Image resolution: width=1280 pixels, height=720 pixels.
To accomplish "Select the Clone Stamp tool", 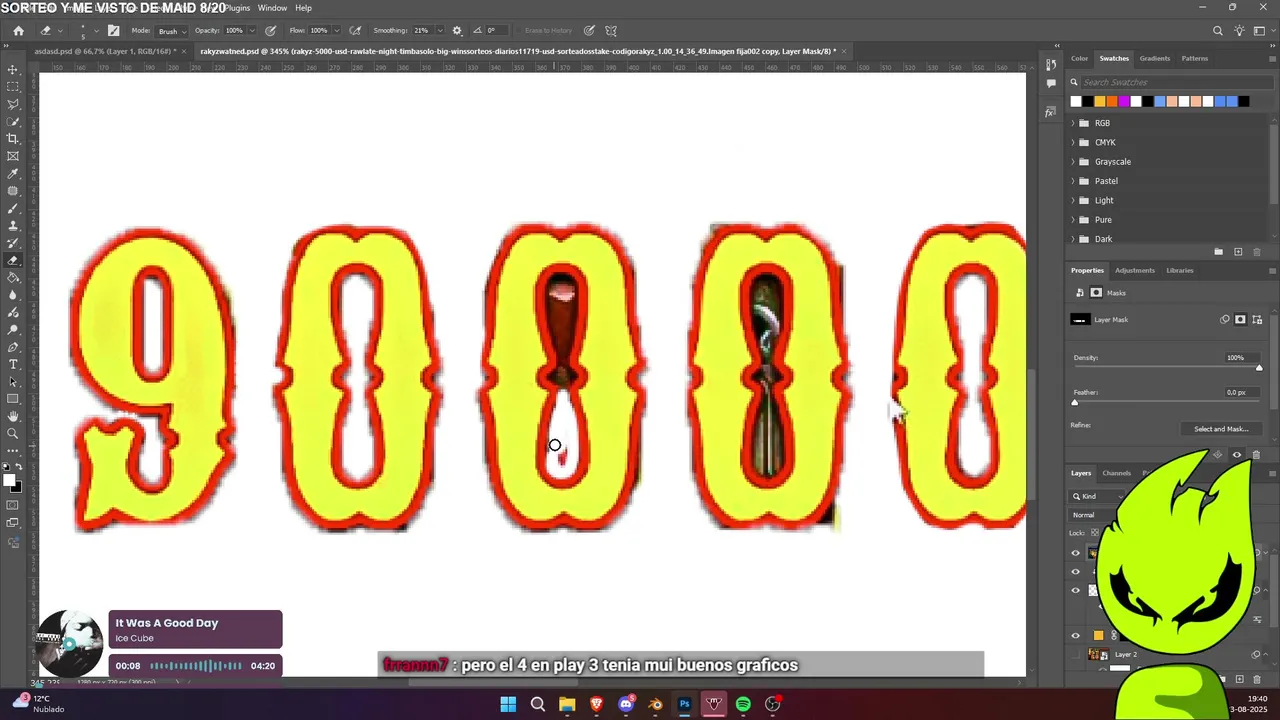I will pyautogui.click(x=13, y=226).
